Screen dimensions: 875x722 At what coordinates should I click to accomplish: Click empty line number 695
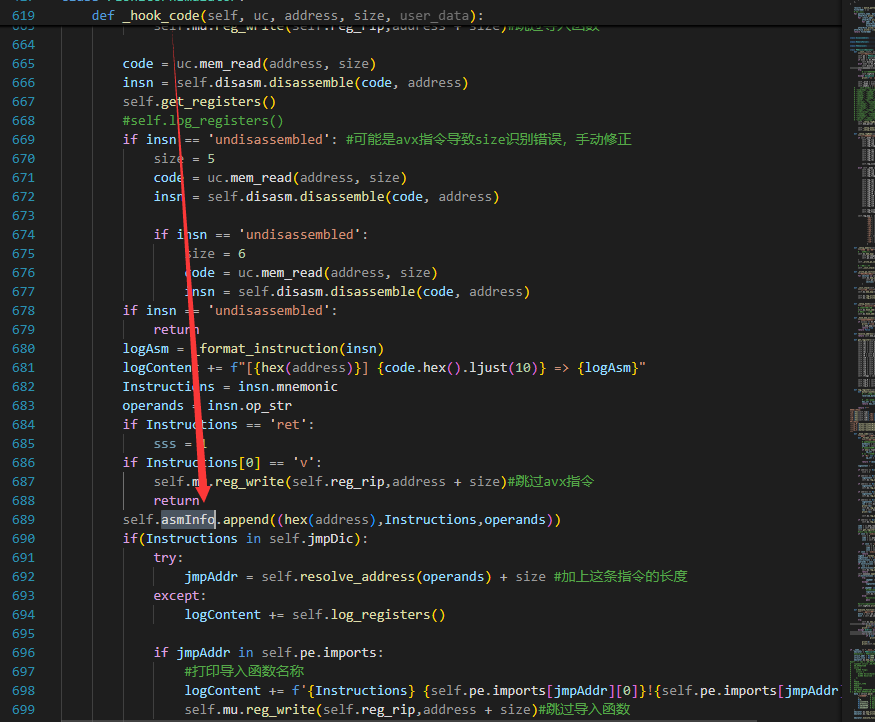[23, 633]
